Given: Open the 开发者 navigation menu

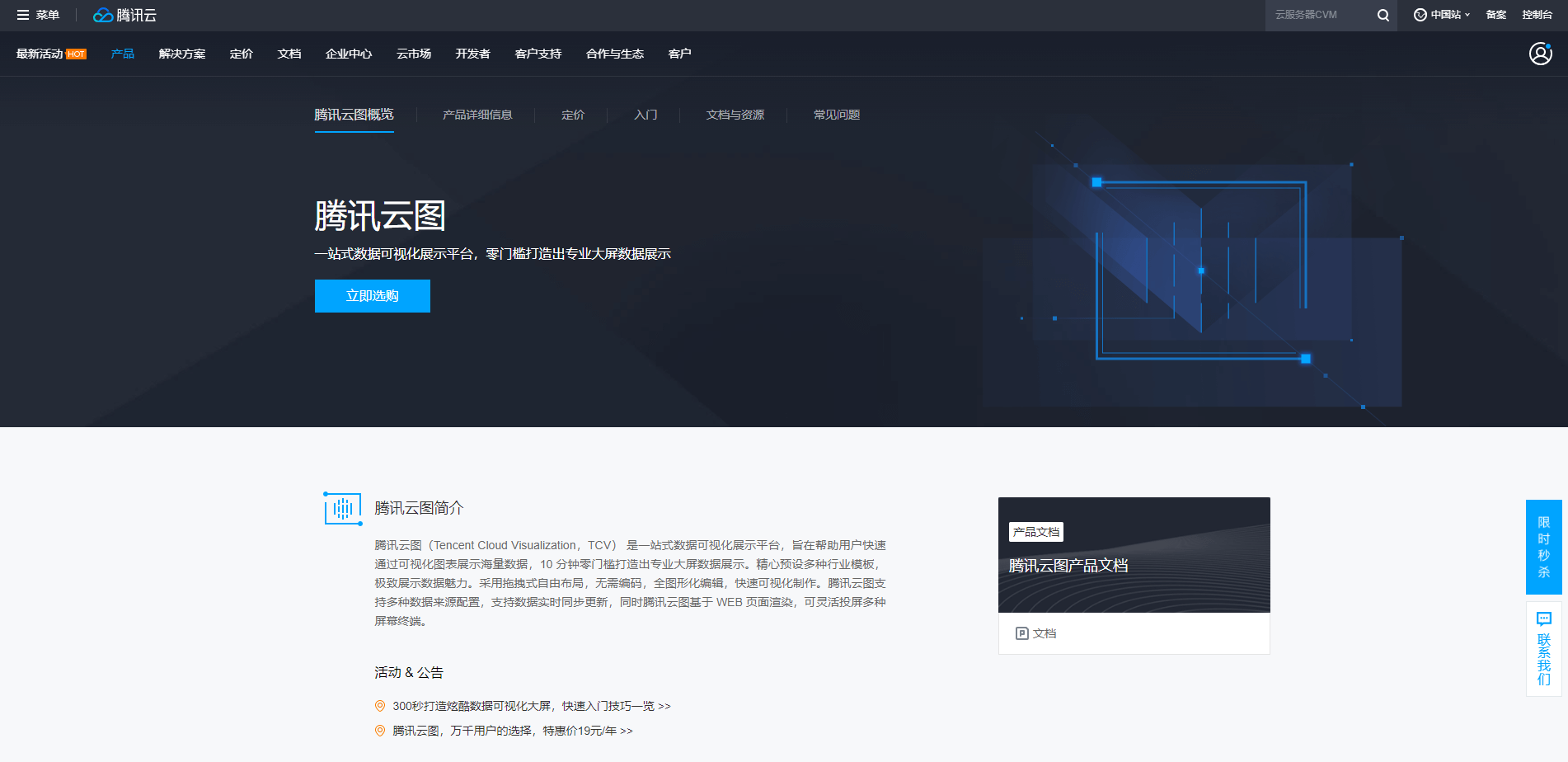Looking at the screenshot, I should point(473,54).
